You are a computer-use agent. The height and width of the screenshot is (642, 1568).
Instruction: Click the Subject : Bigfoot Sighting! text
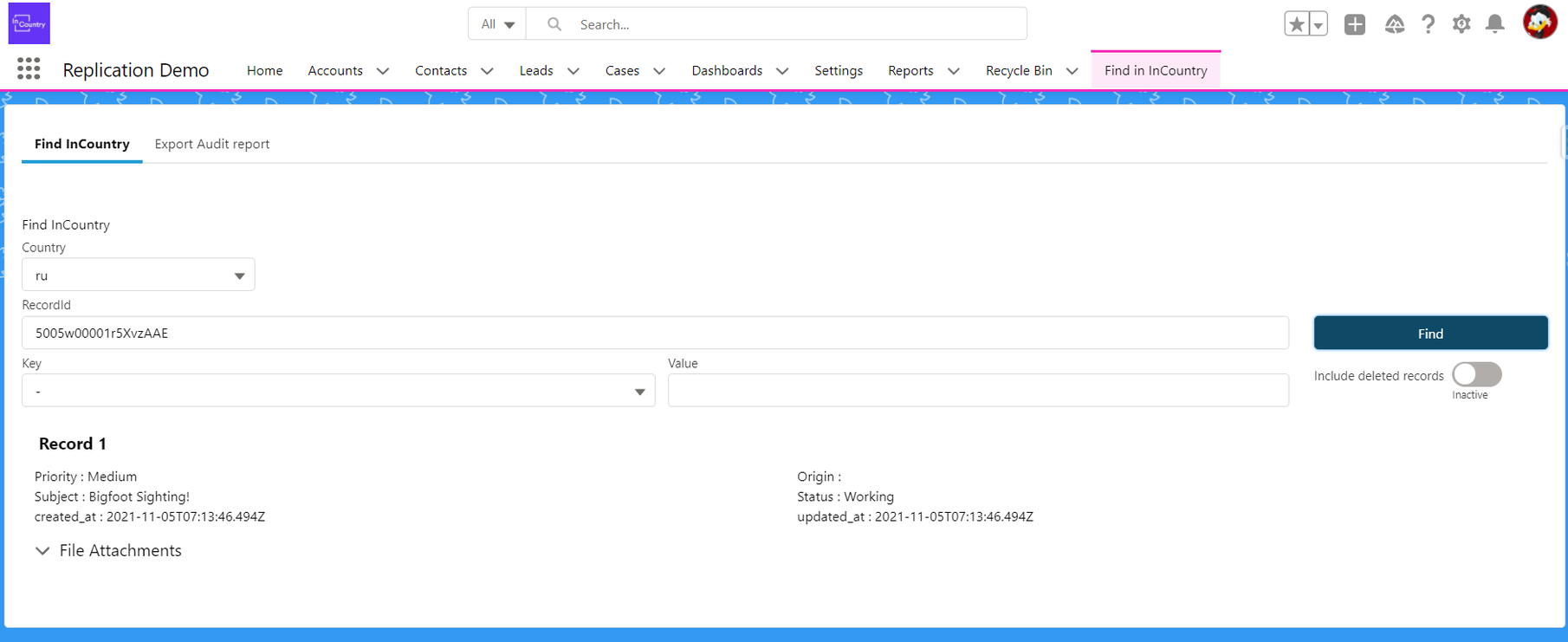pyautogui.click(x=112, y=496)
